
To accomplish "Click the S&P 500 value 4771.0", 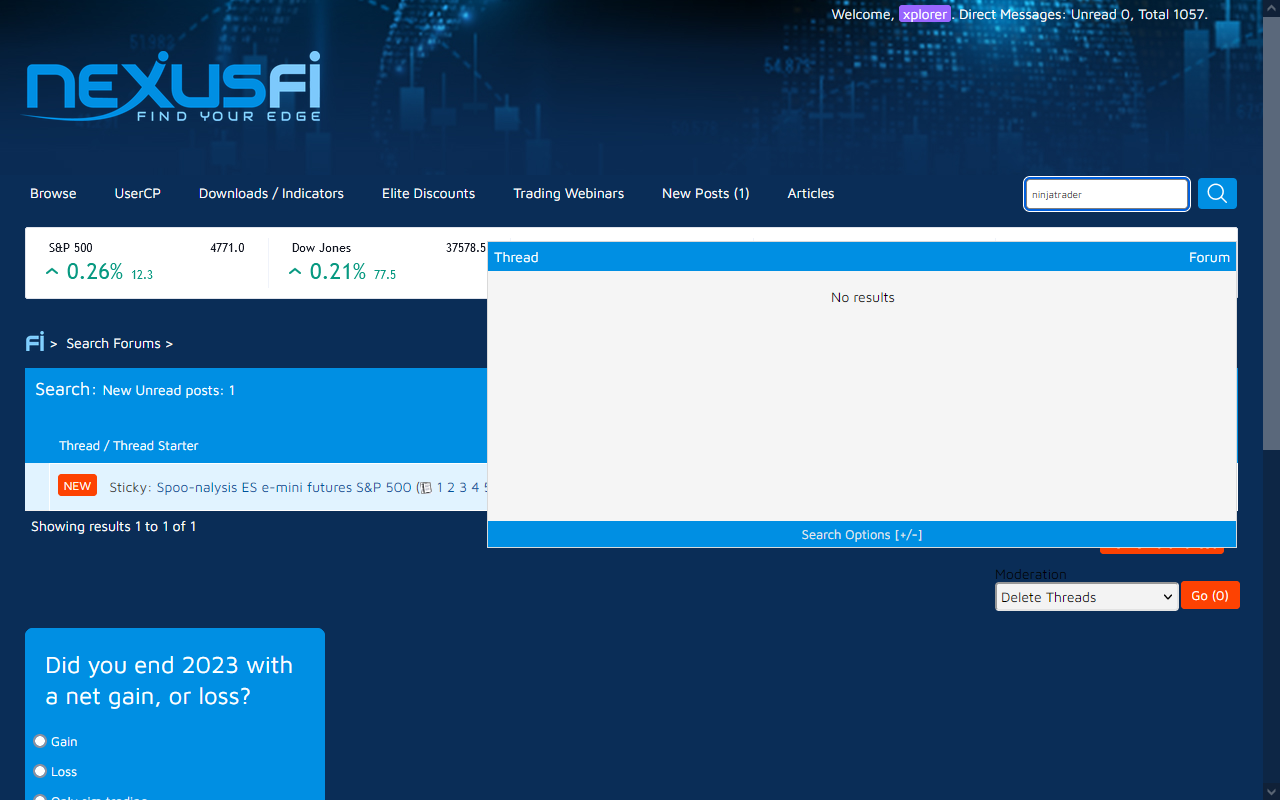I will click(x=227, y=247).
